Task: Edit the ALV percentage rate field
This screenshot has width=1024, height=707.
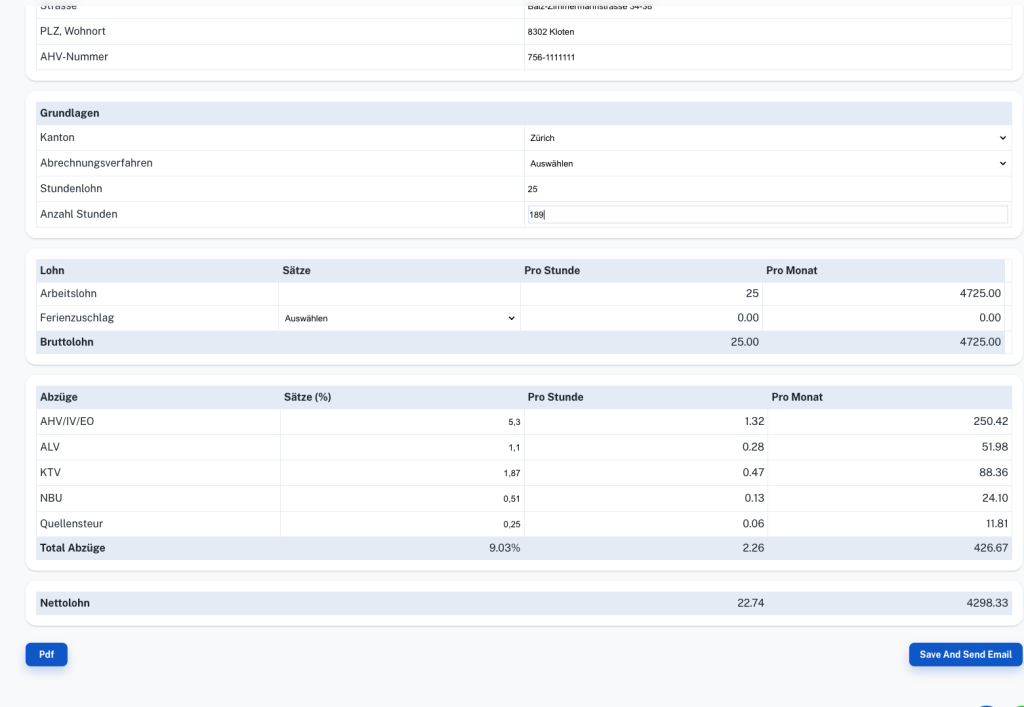Action: point(402,447)
